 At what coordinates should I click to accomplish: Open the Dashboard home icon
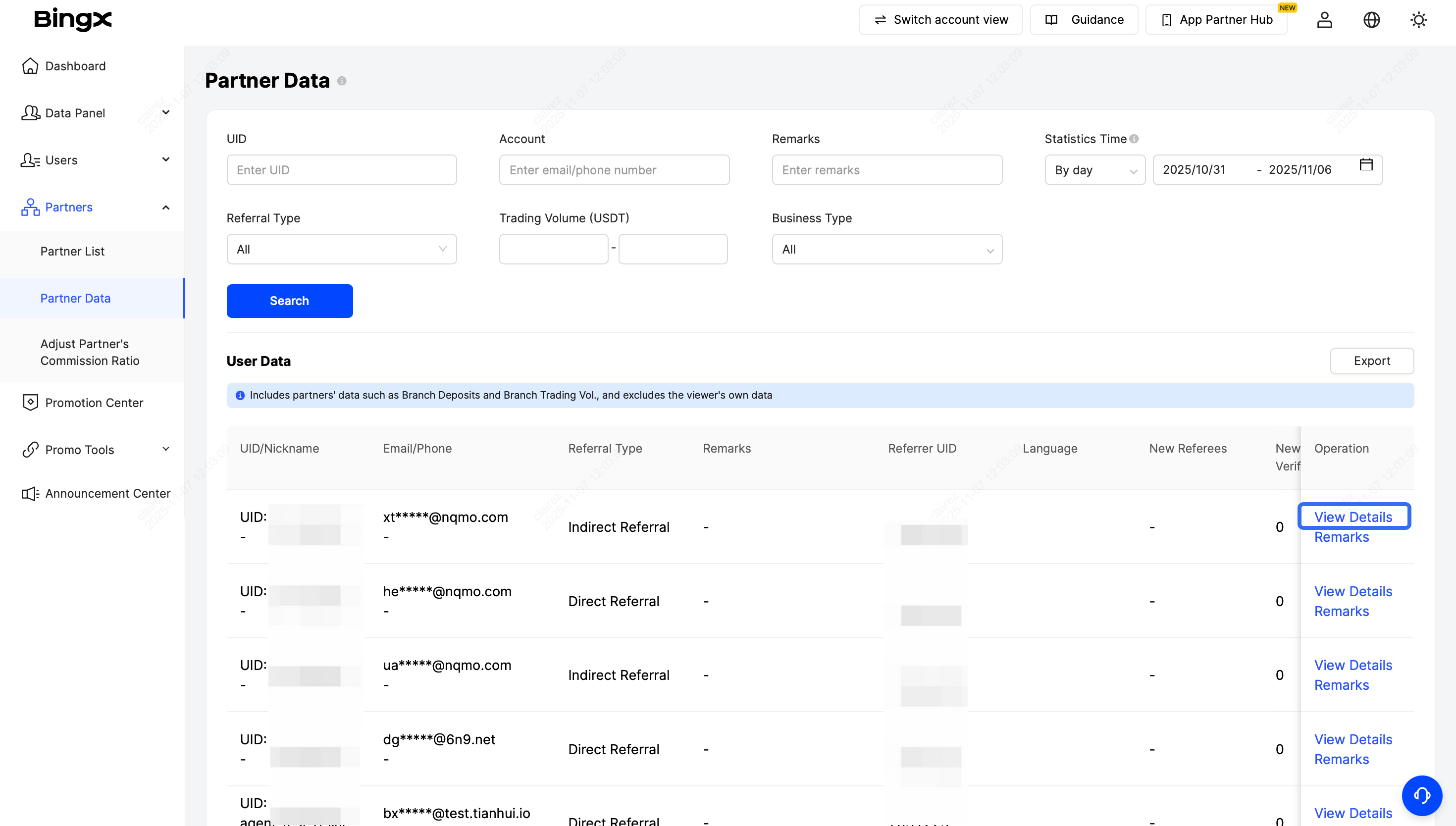[x=30, y=66]
